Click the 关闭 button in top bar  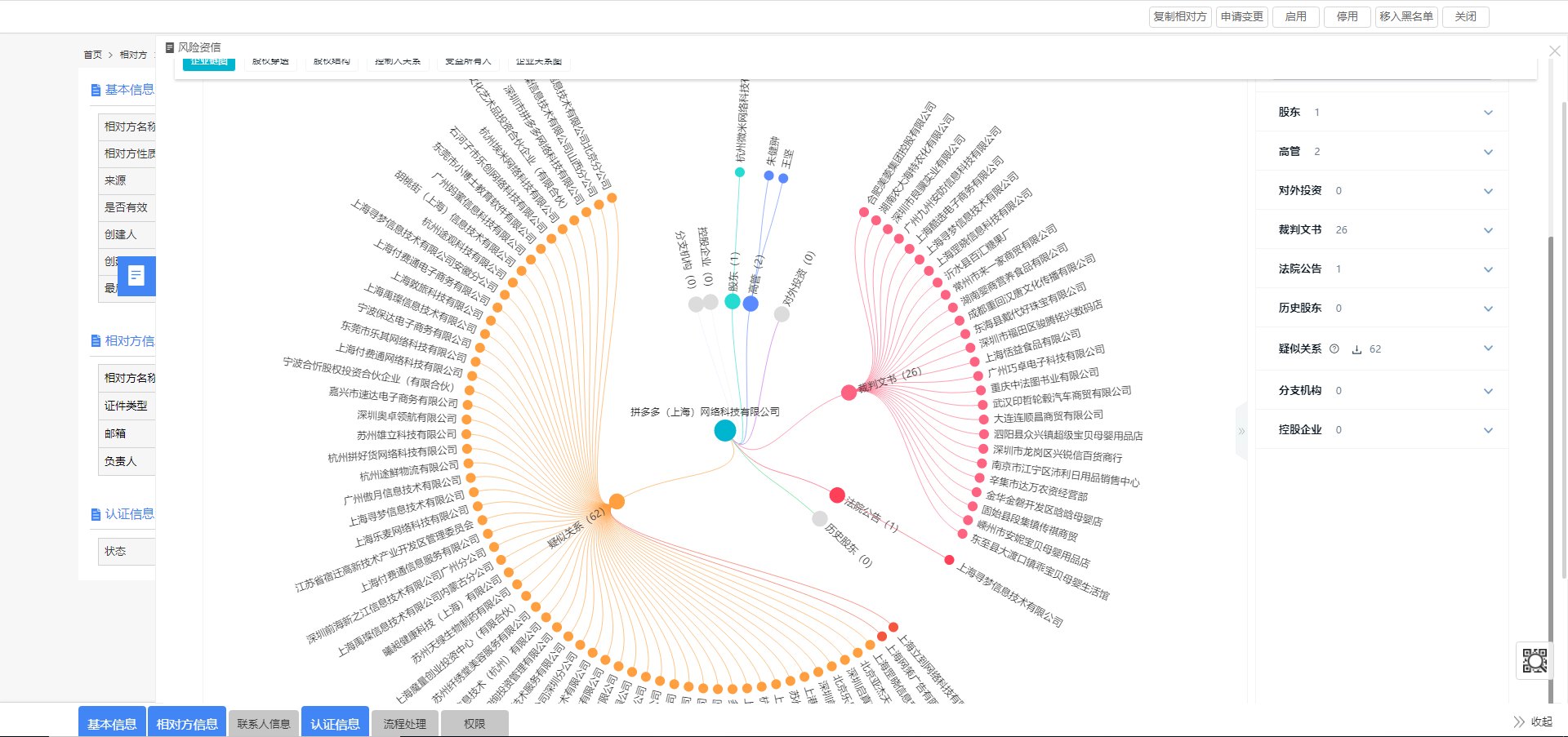(1465, 16)
